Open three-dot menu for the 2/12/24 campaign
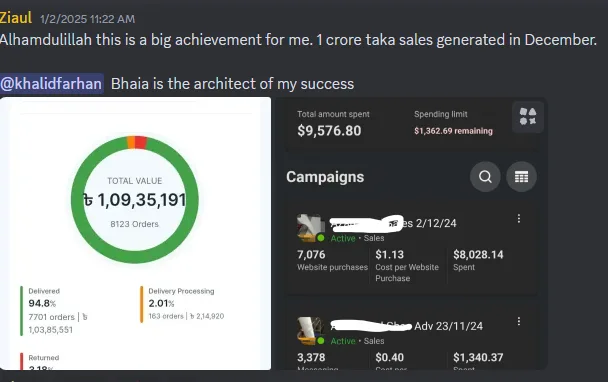The image size is (608, 382). [x=519, y=219]
